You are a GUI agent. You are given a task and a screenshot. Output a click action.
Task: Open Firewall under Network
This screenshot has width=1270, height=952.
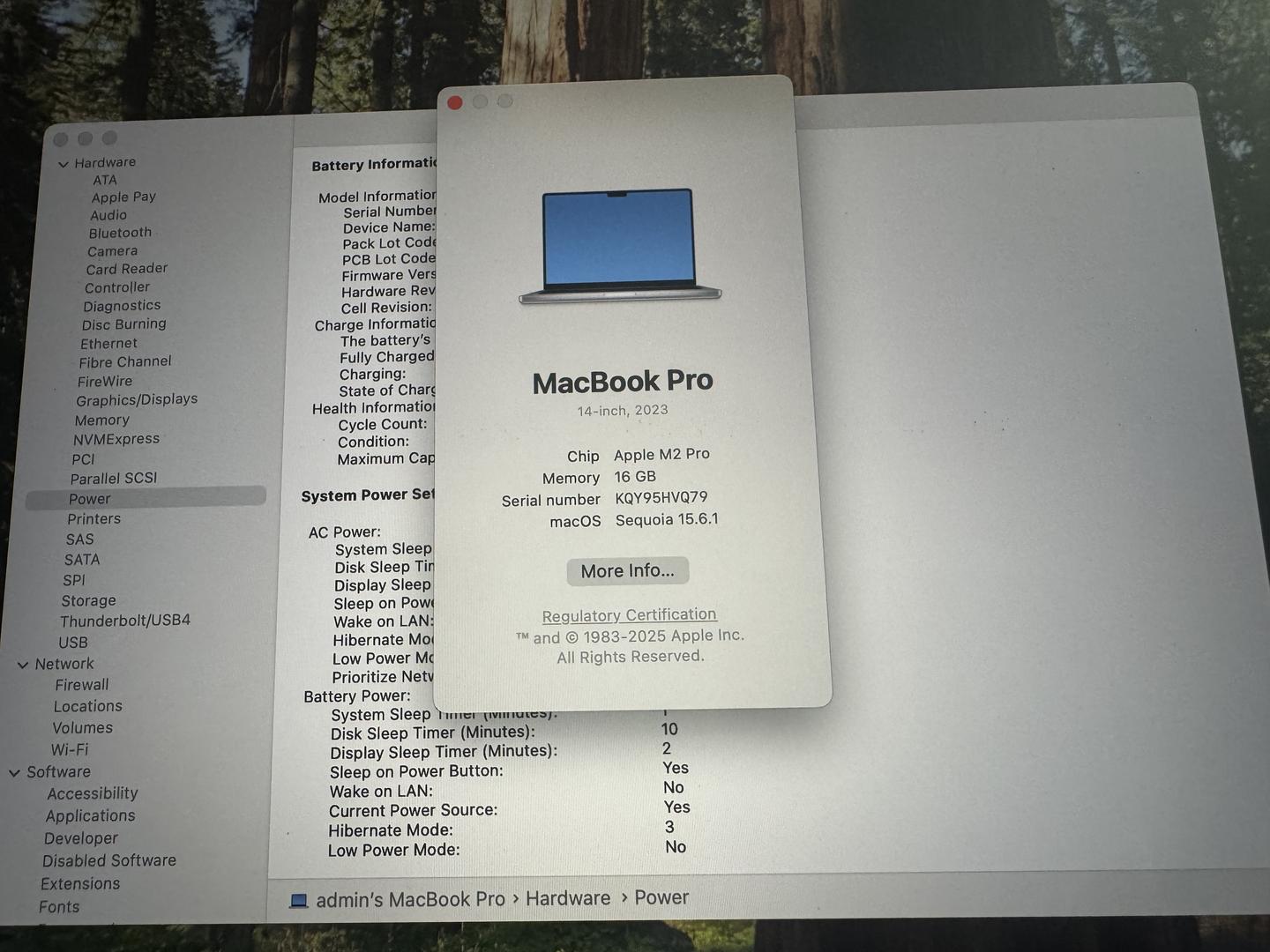[82, 685]
